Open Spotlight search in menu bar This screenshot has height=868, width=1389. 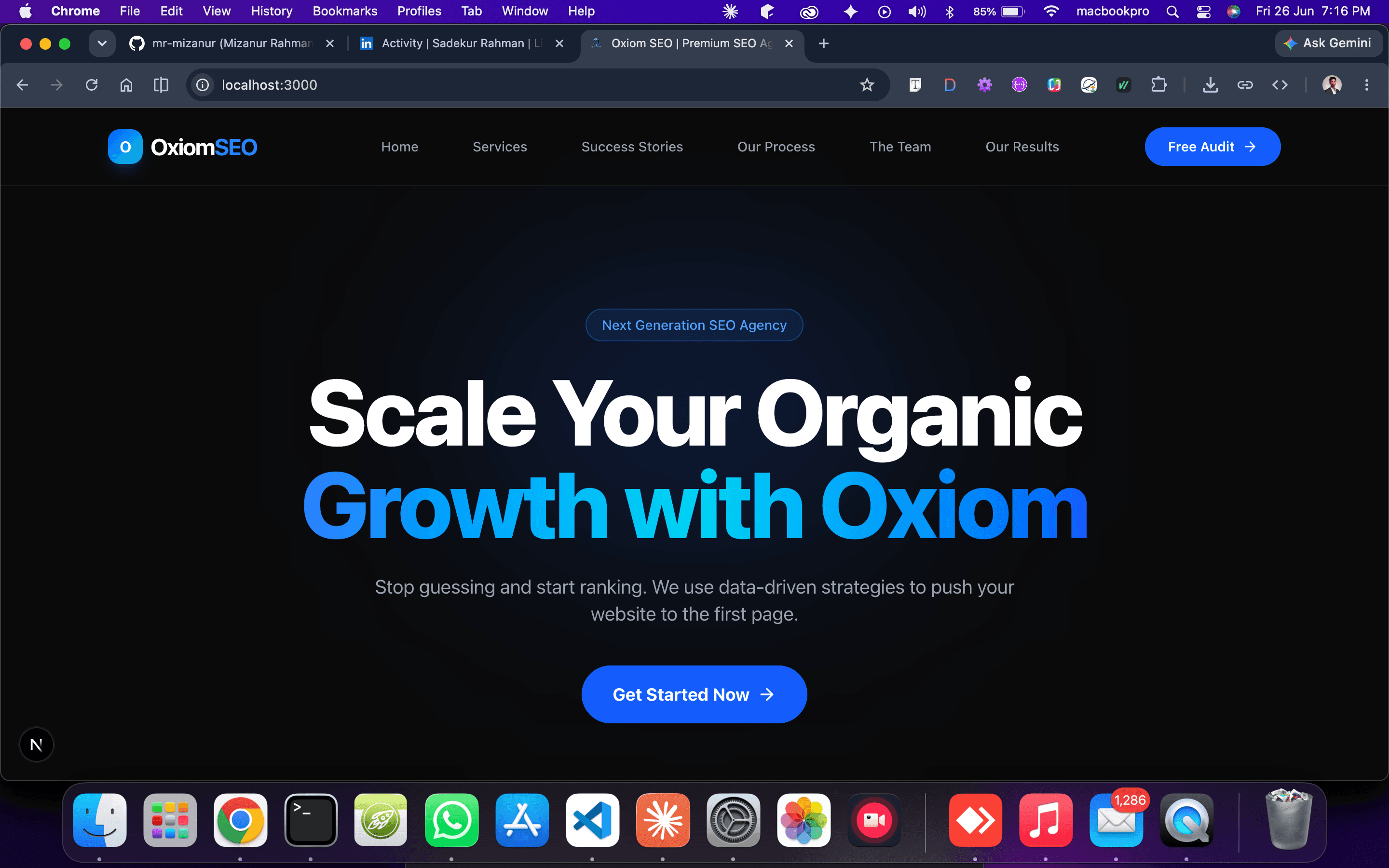(1172, 12)
